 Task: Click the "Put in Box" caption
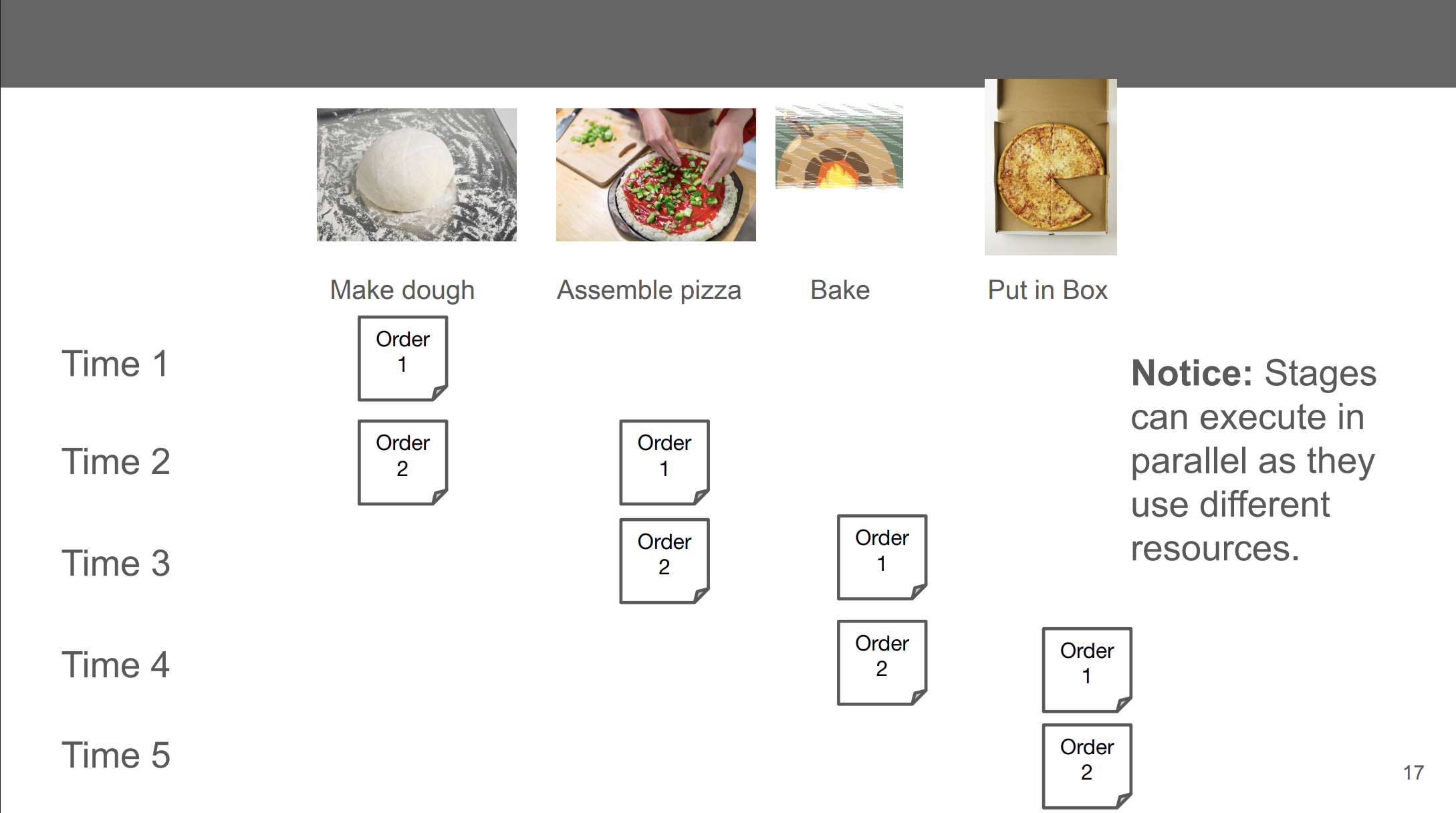(x=1048, y=290)
